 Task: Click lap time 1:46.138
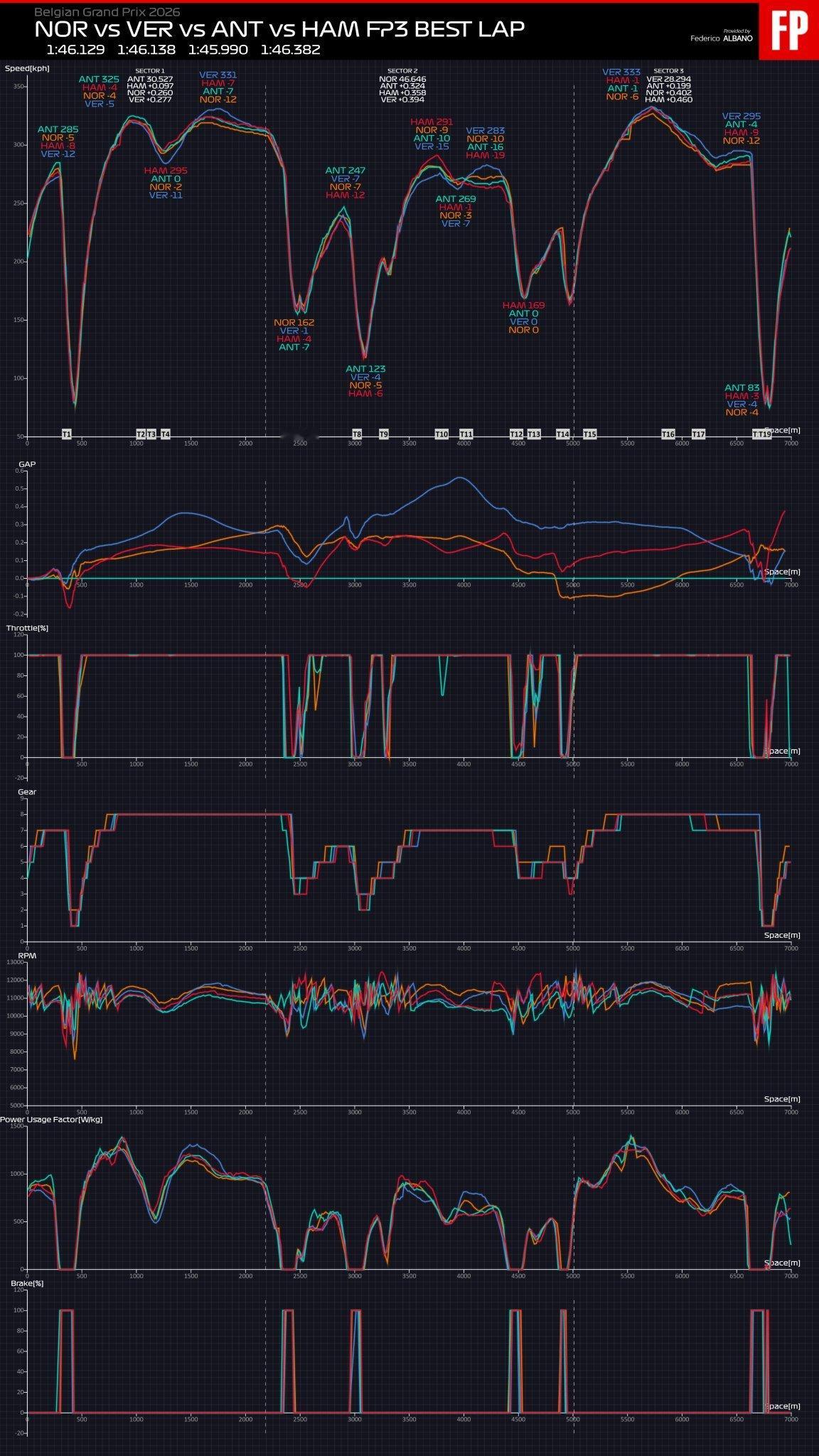click(146, 50)
